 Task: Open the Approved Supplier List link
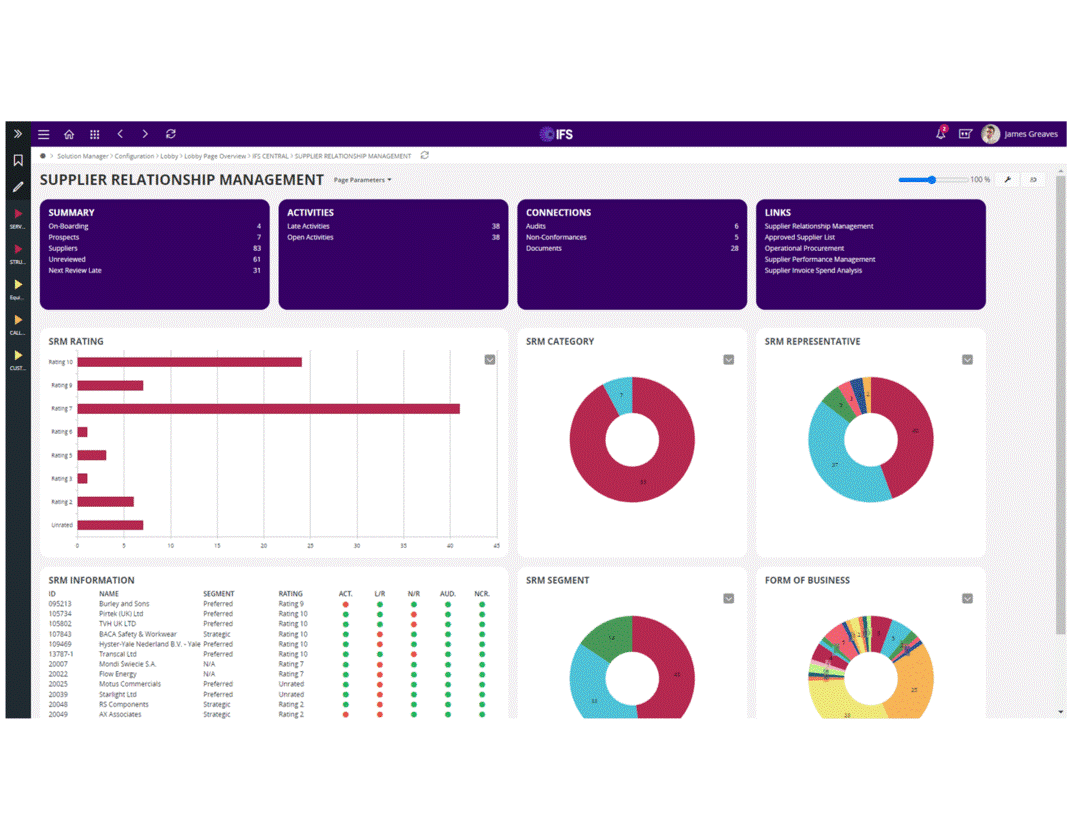[799, 237]
